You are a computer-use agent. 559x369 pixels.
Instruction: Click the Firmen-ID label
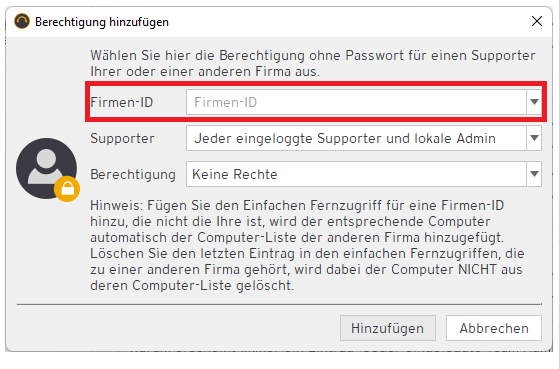point(122,102)
